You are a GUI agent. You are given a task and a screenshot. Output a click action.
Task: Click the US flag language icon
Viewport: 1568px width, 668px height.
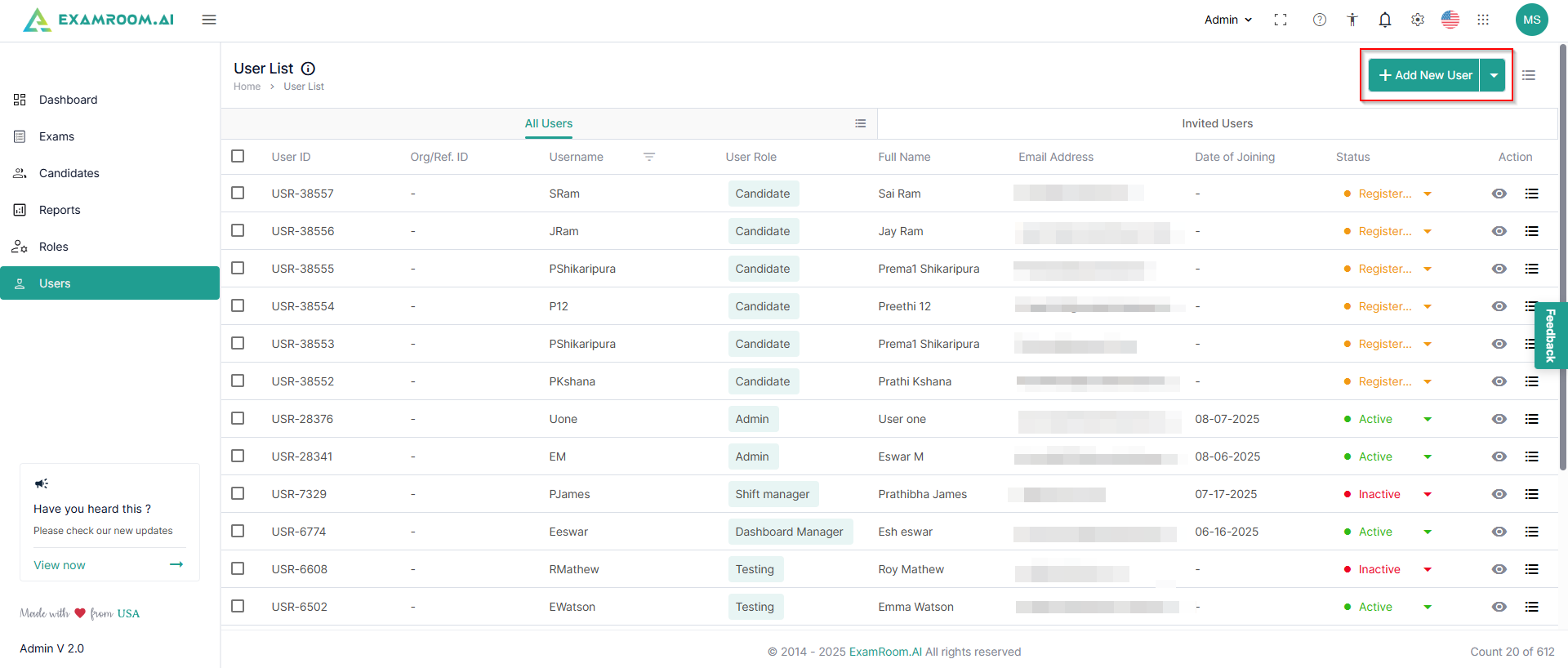click(x=1450, y=20)
